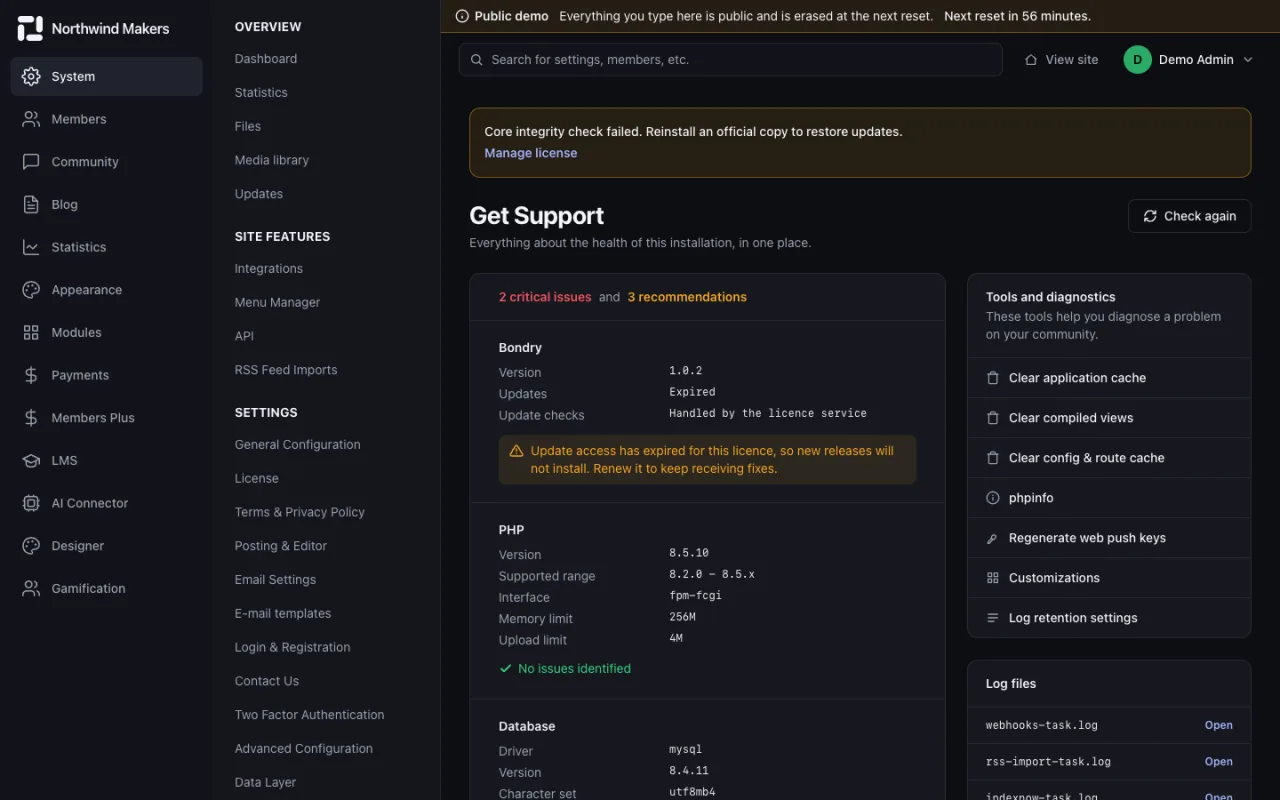Open the Appearance palette icon
Image resolution: width=1280 pixels, height=800 pixels.
(x=31, y=290)
